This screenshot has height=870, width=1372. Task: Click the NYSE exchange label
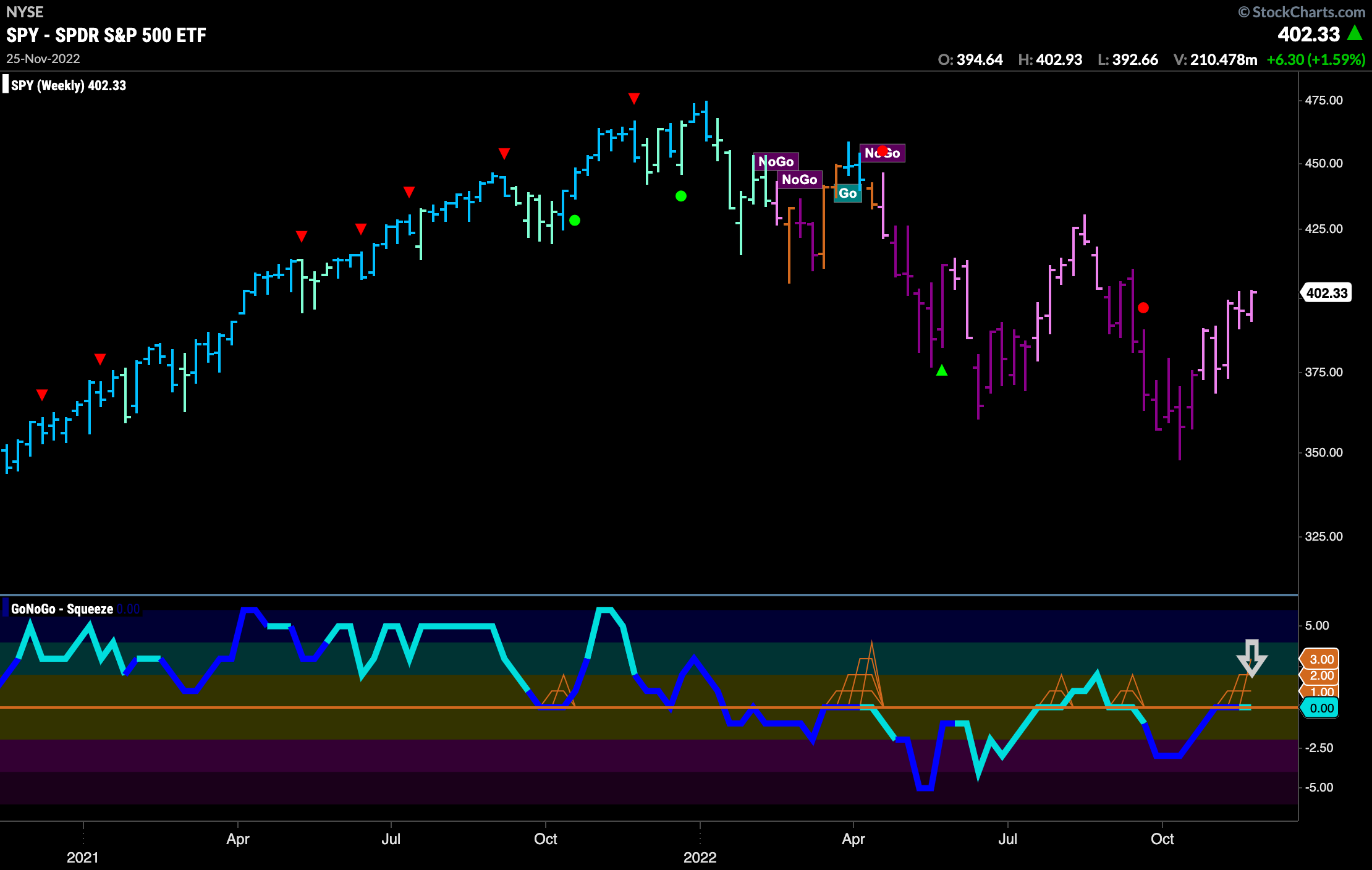coord(25,12)
